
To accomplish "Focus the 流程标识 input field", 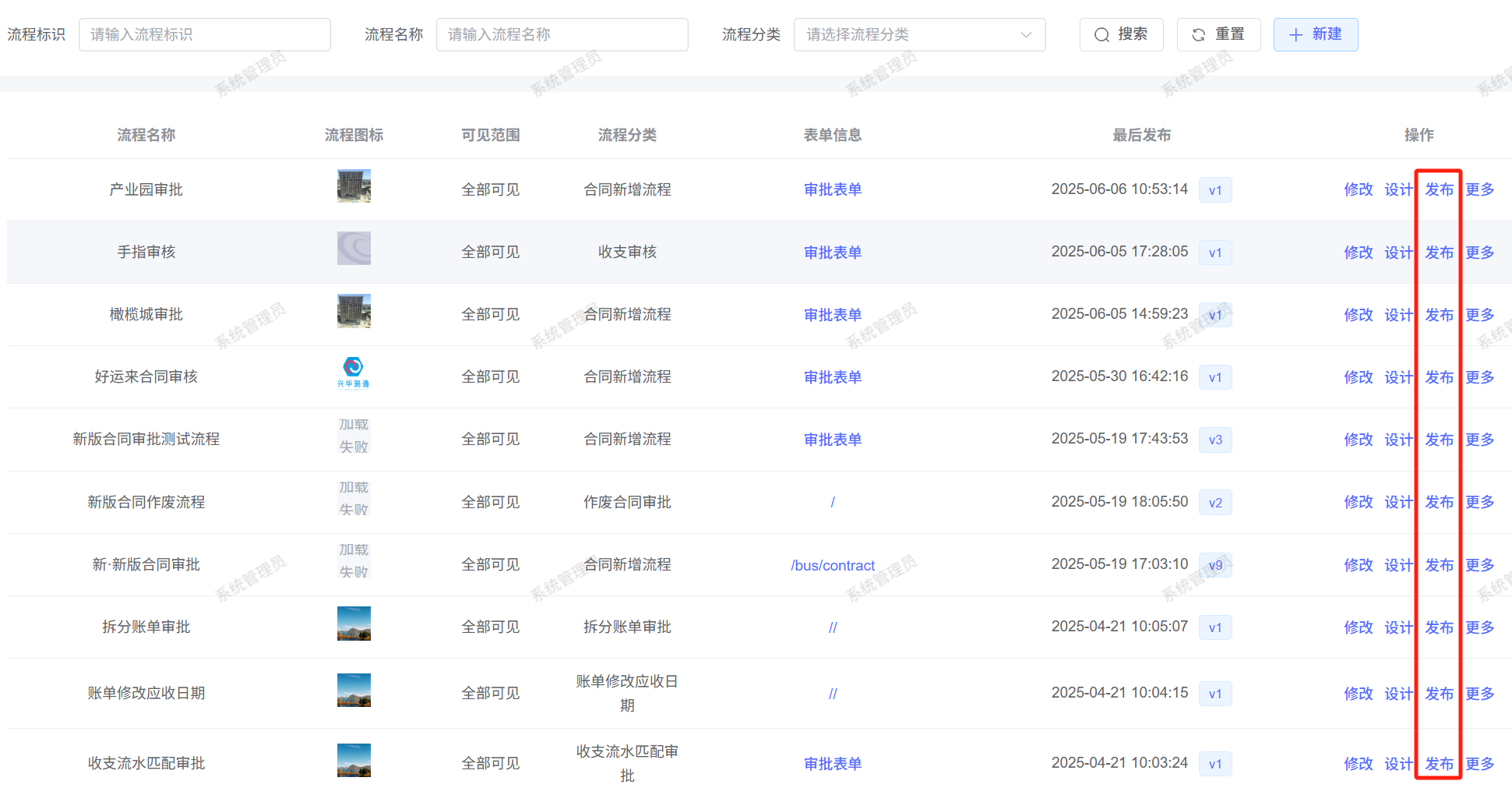I will pos(204,34).
